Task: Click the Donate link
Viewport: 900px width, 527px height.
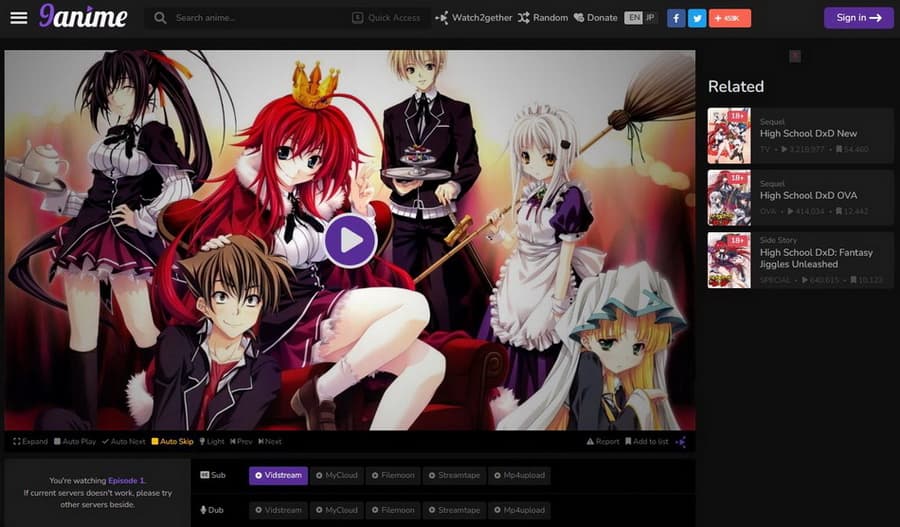Action: pyautogui.click(x=595, y=18)
